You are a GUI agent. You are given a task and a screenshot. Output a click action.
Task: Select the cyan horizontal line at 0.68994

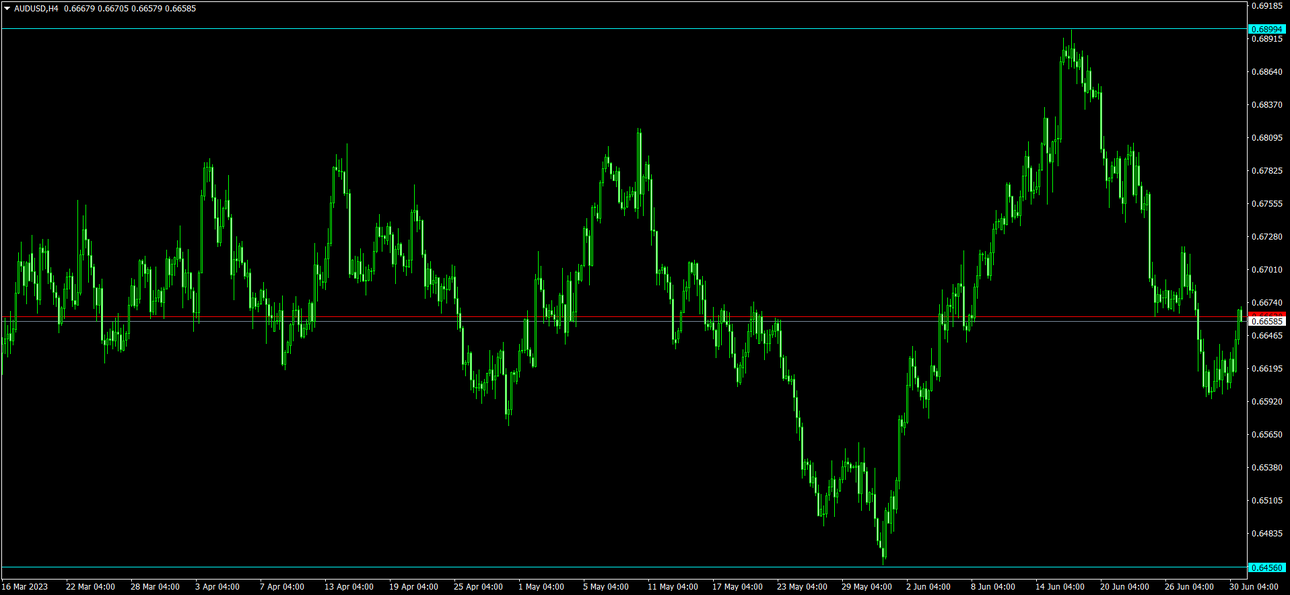[x=624, y=29]
